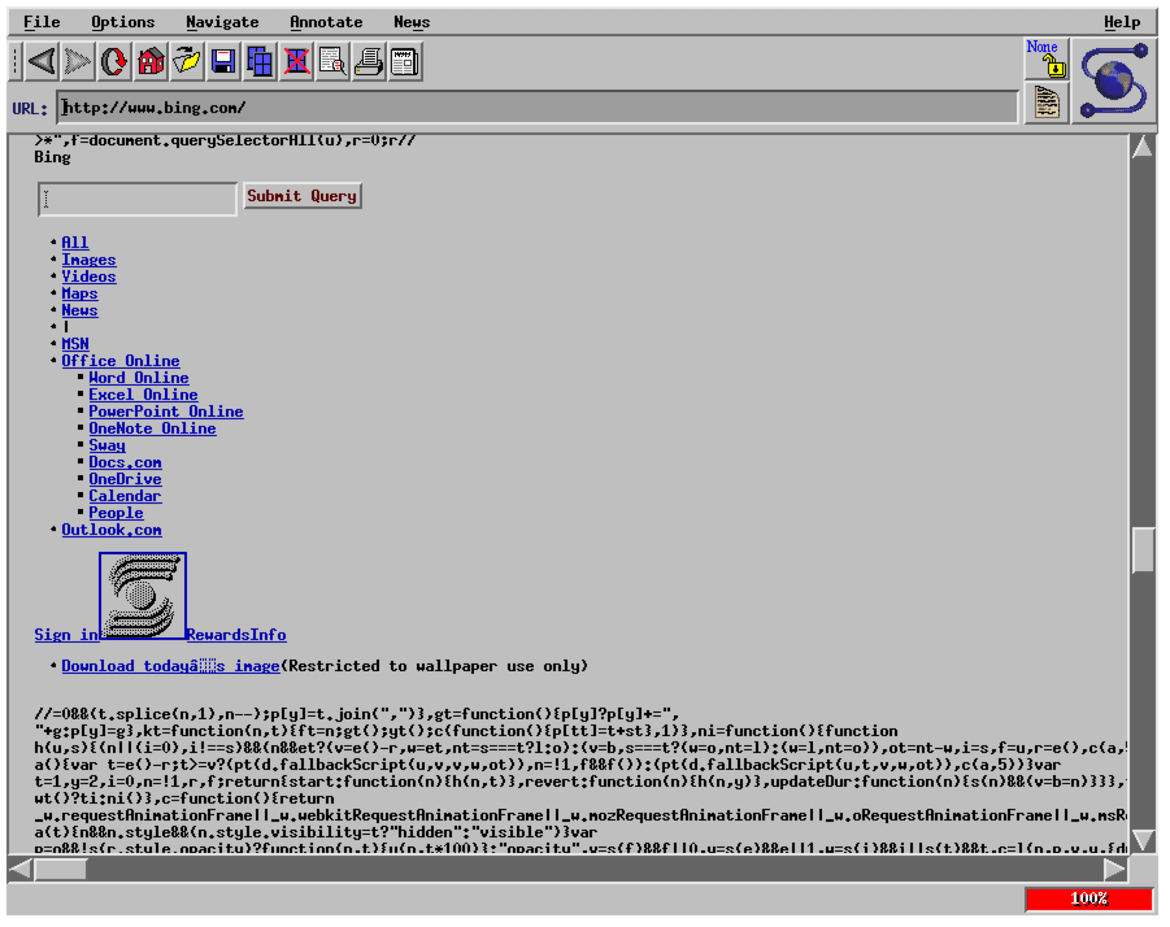The height and width of the screenshot is (927, 1170).
Task: Go to the home page icon
Action: [151, 61]
